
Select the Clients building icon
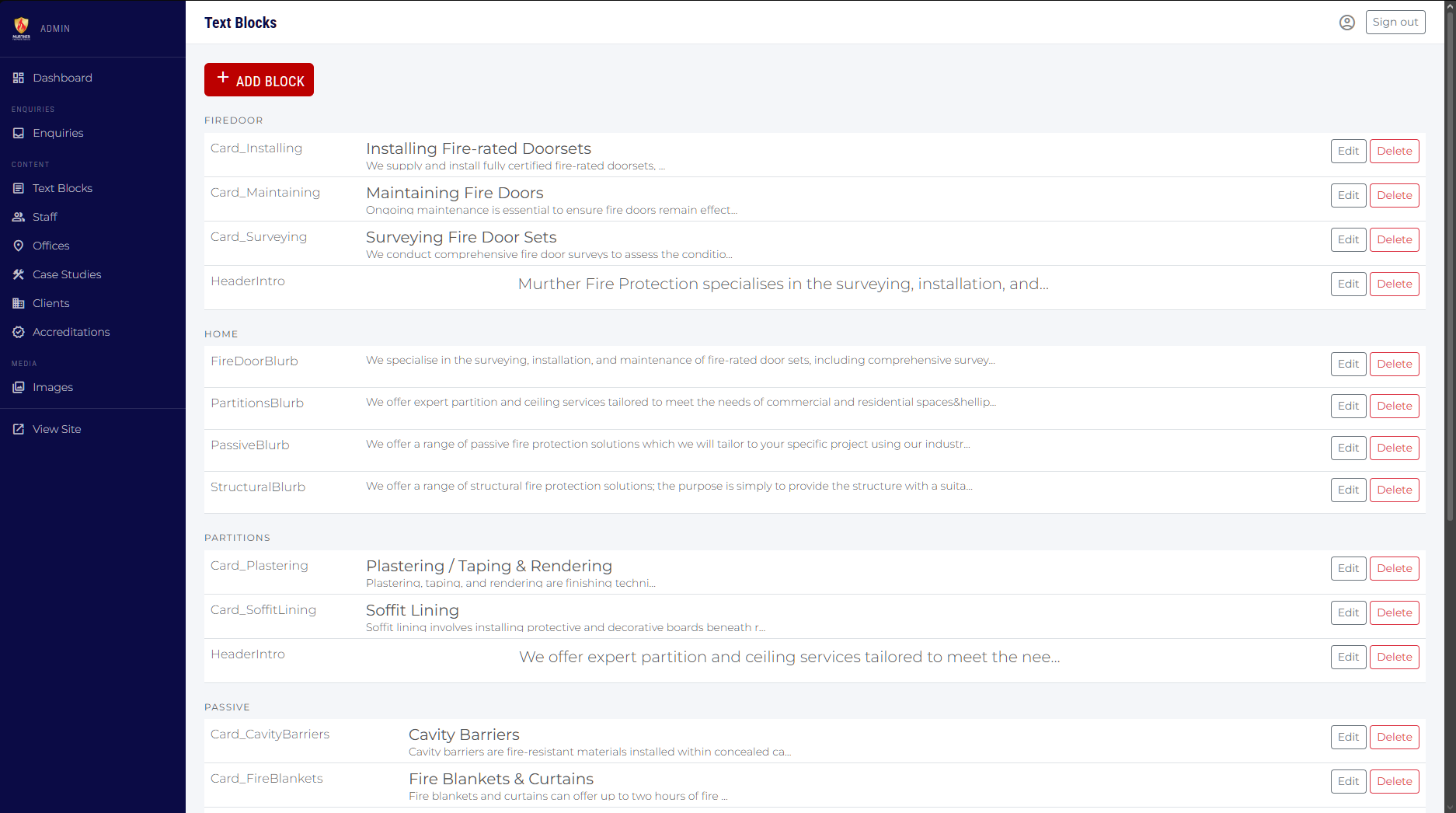(x=17, y=302)
